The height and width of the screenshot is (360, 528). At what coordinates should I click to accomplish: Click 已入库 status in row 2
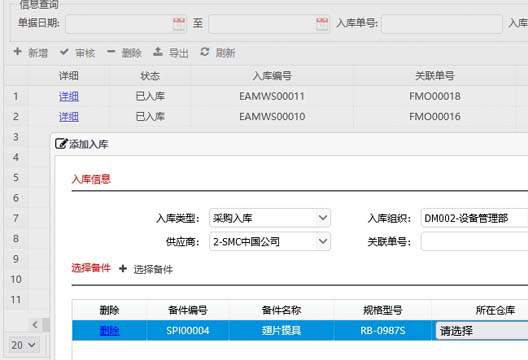click(150, 117)
